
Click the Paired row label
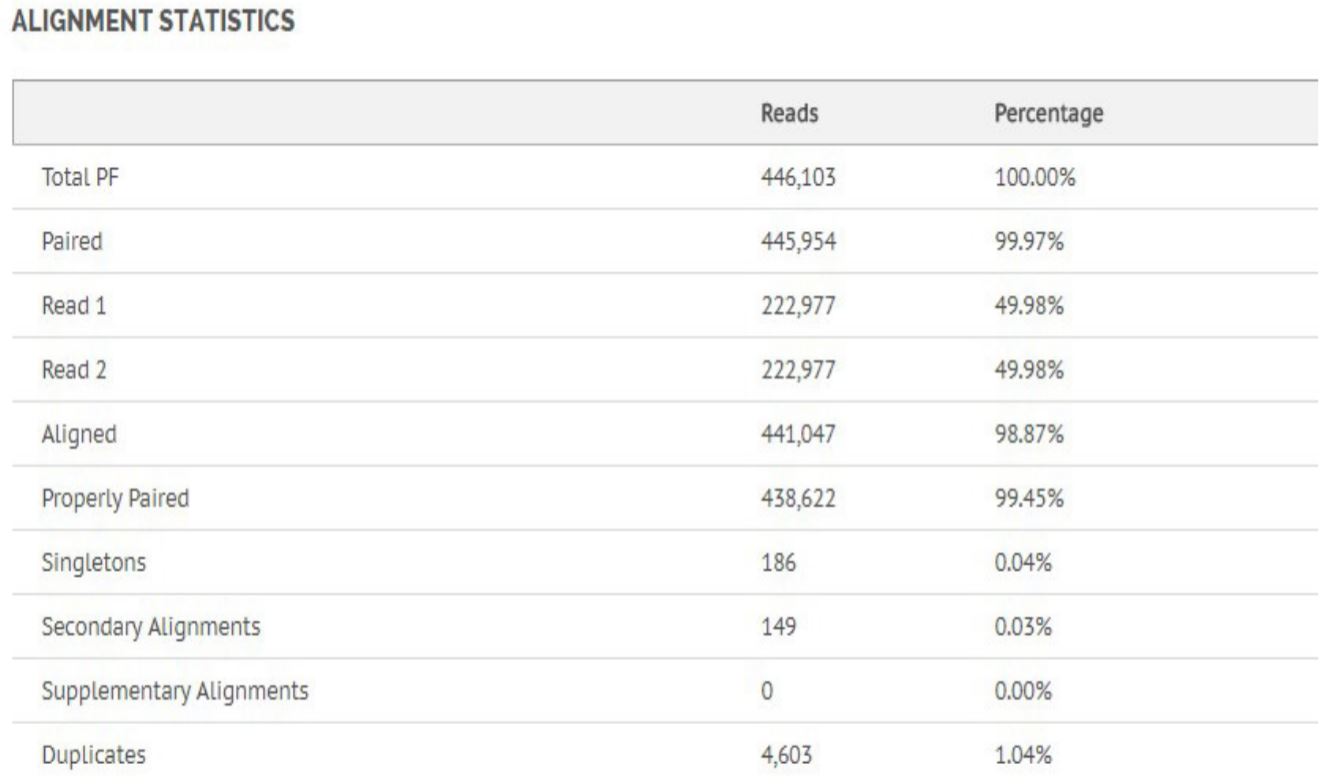[x=71, y=242]
